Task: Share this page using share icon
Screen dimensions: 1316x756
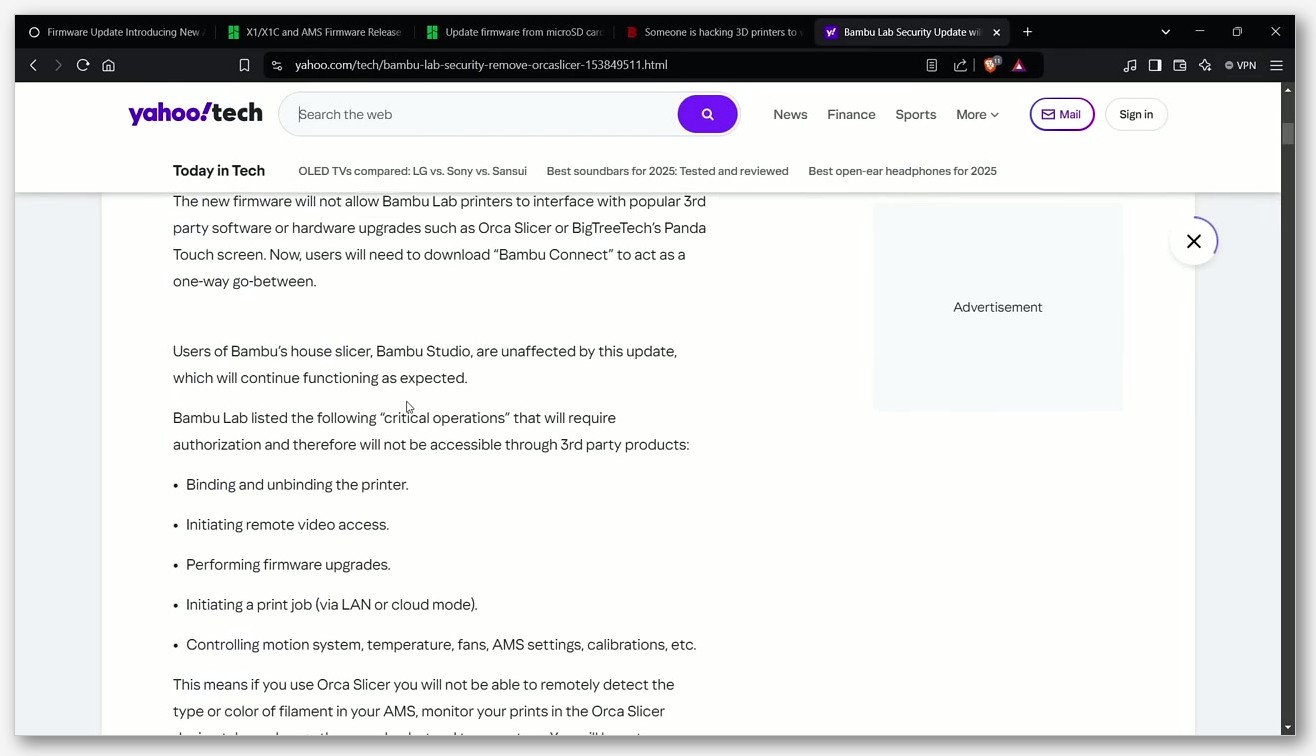Action: pyautogui.click(x=960, y=65)
